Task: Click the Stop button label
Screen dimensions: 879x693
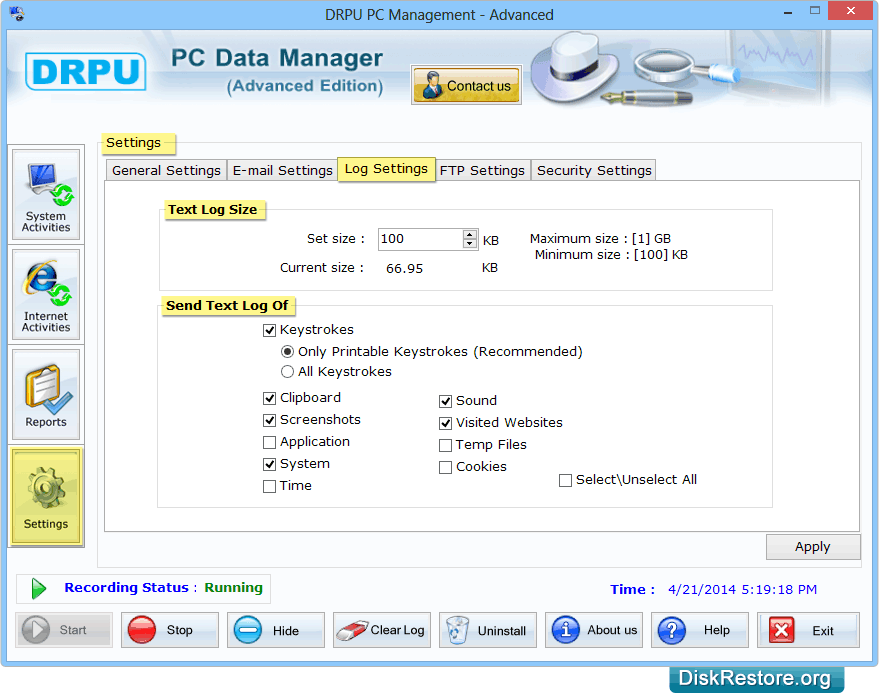Action: click(179, 630)
